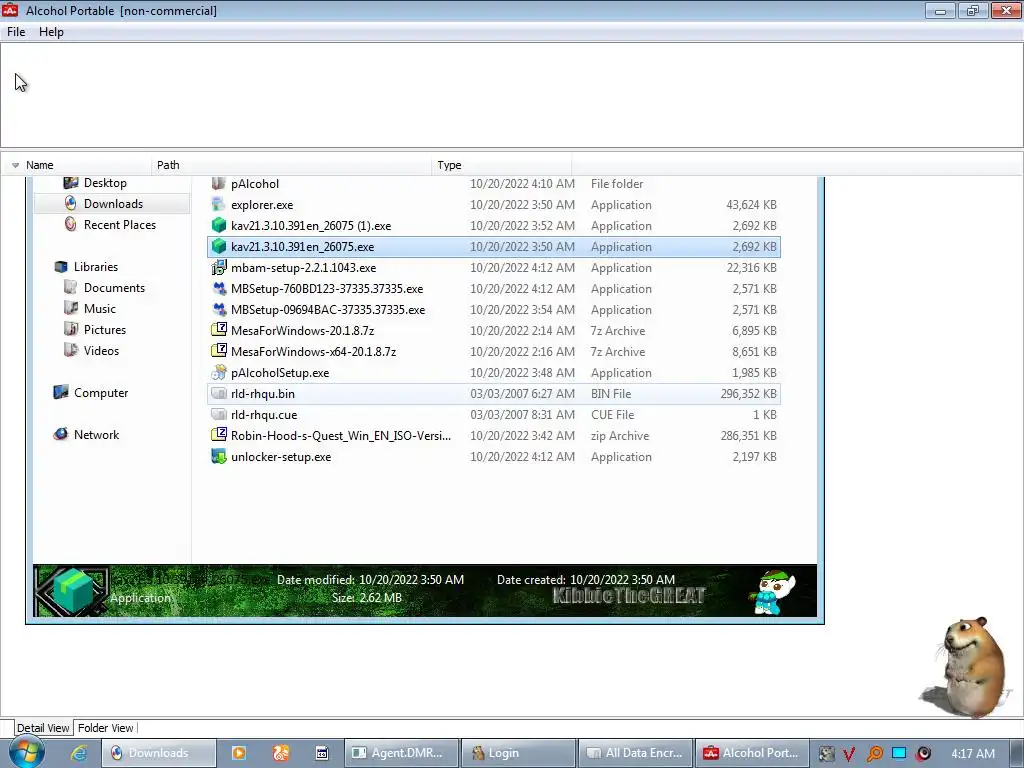Screen dimensions: 1024x768
Task: Select Computer in navigation pane
Action: pos(101,392)
